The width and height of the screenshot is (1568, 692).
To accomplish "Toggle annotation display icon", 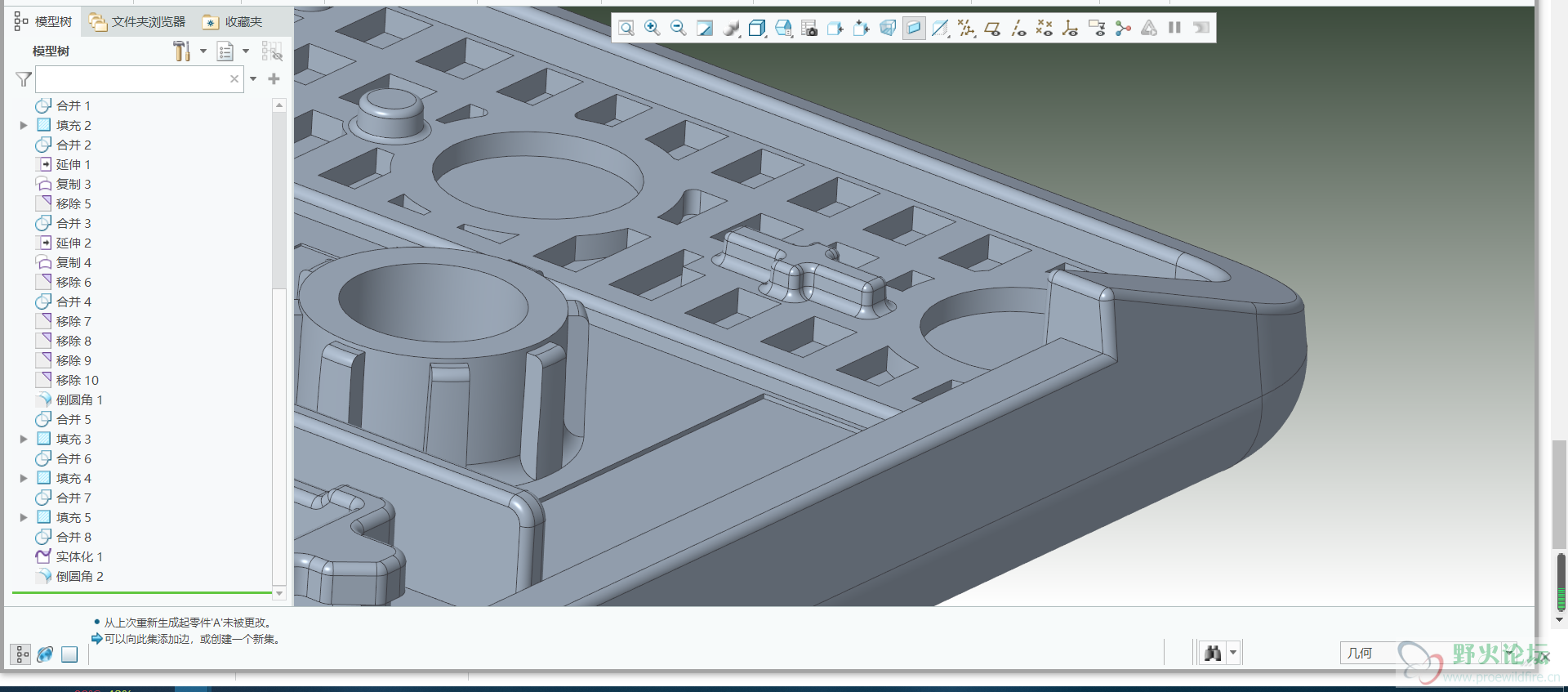I will pyautogui.click(x=1097, y=29).
